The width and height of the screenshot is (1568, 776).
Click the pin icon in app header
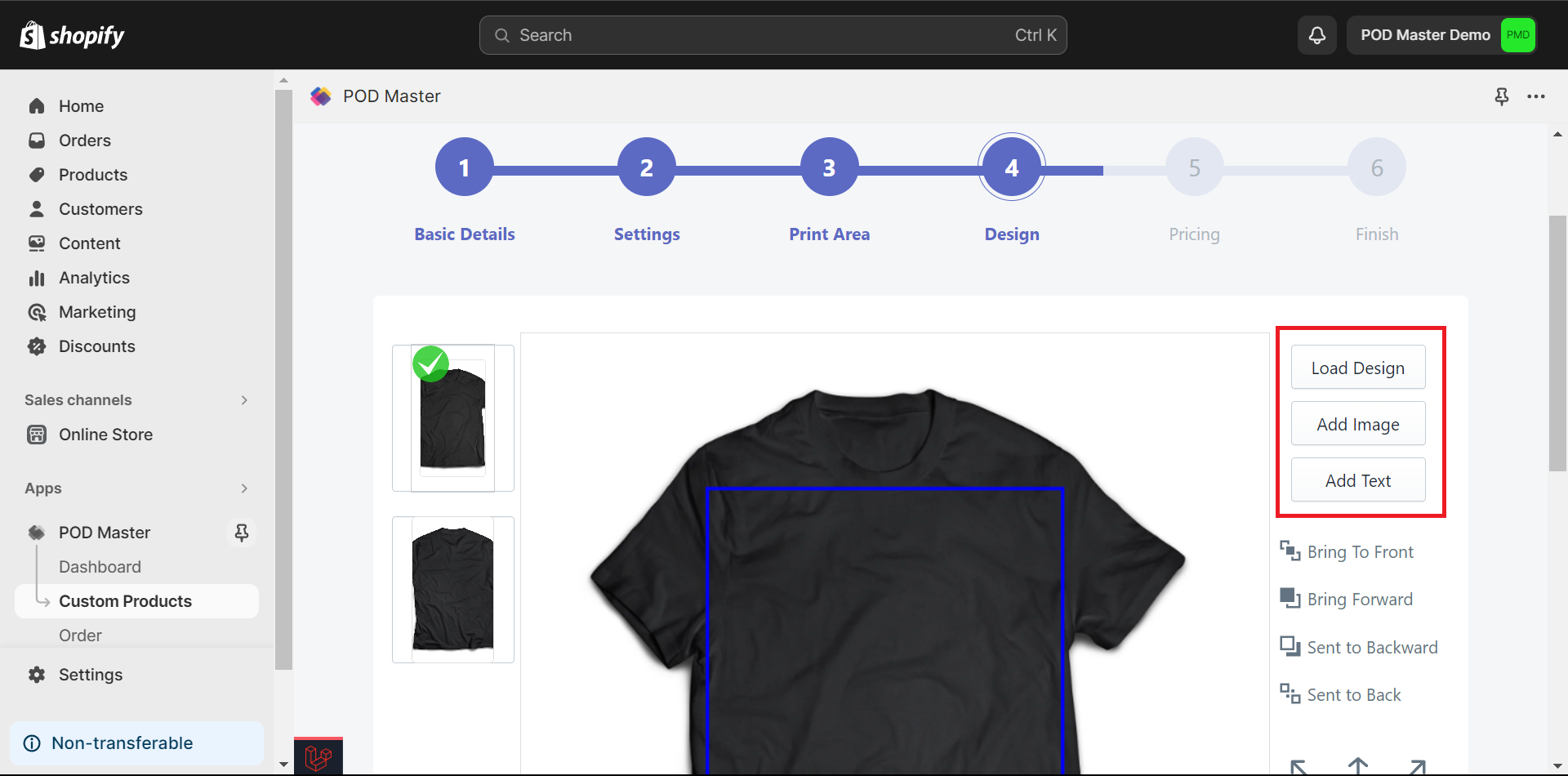click(x=1502, y=96)
